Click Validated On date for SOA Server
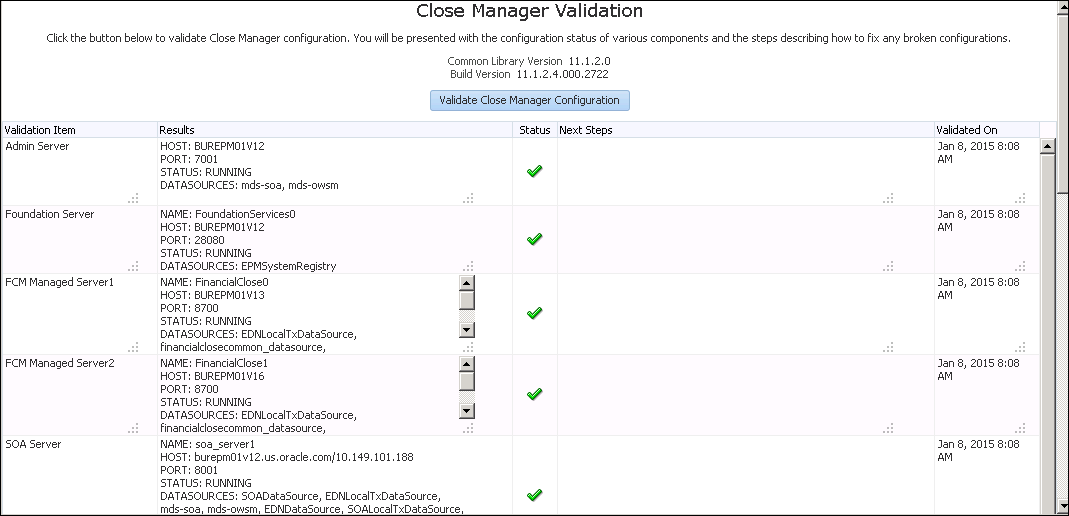The height and width of the screenshot is (516, 1069). tap(979, 451)
